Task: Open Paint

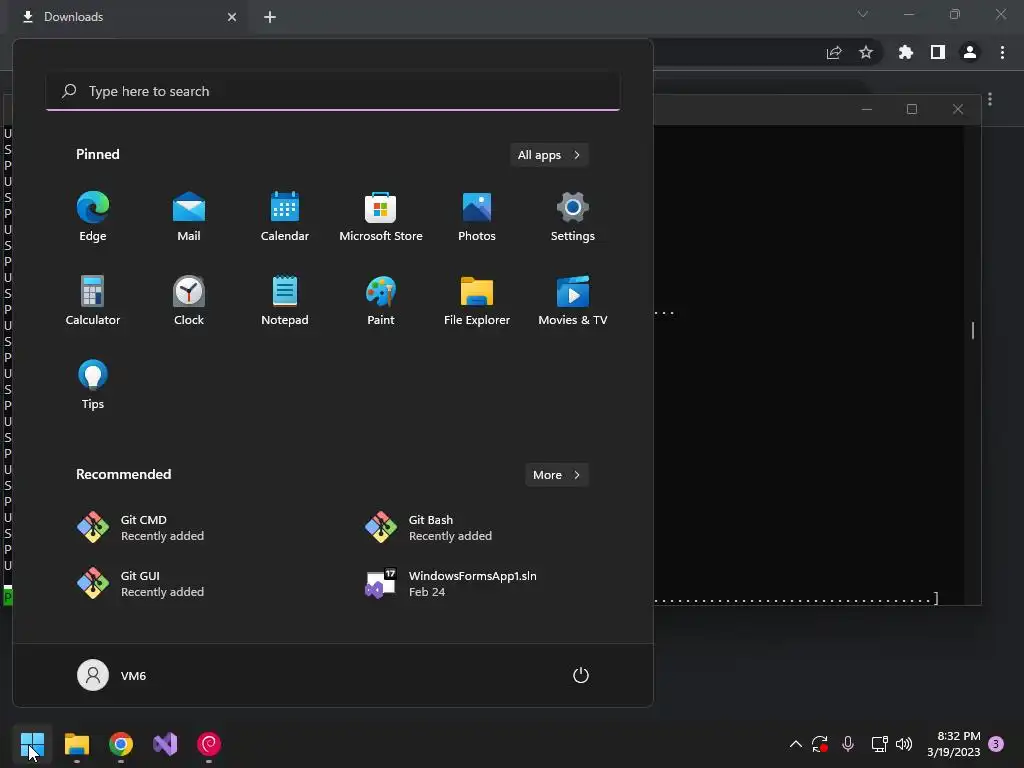Action: click(x=381, y=300)
